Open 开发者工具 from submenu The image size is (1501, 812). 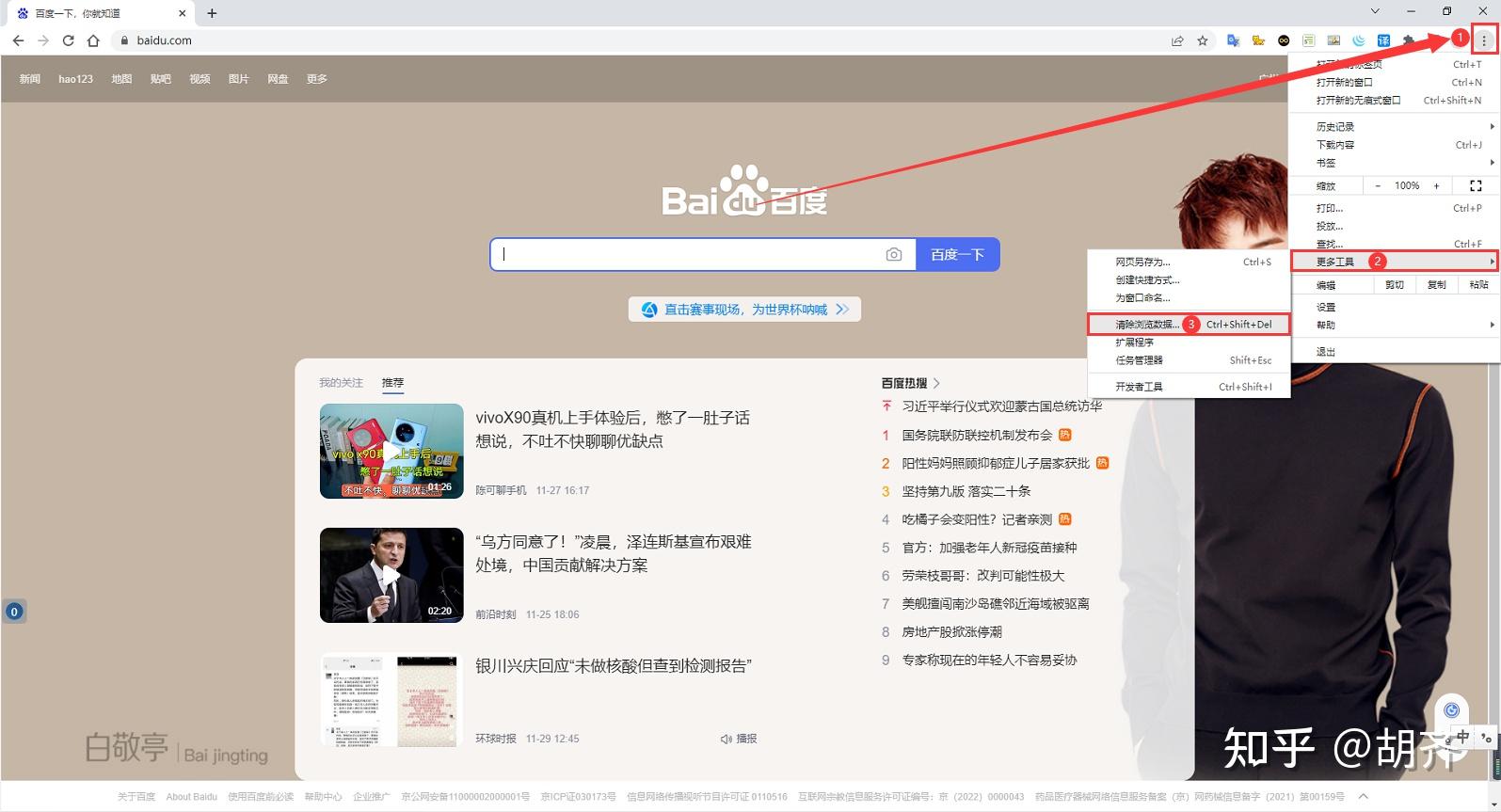tap(1189, 386)
